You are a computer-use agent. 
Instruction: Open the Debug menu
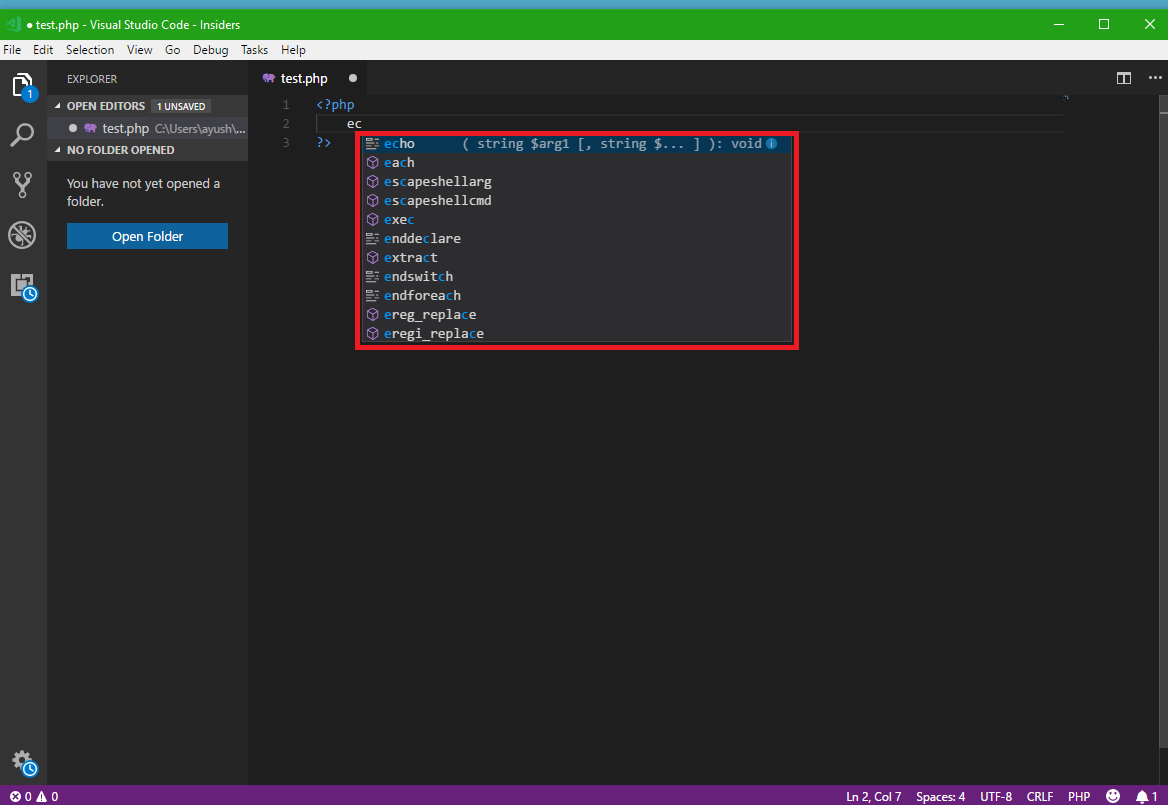point(211,49)
